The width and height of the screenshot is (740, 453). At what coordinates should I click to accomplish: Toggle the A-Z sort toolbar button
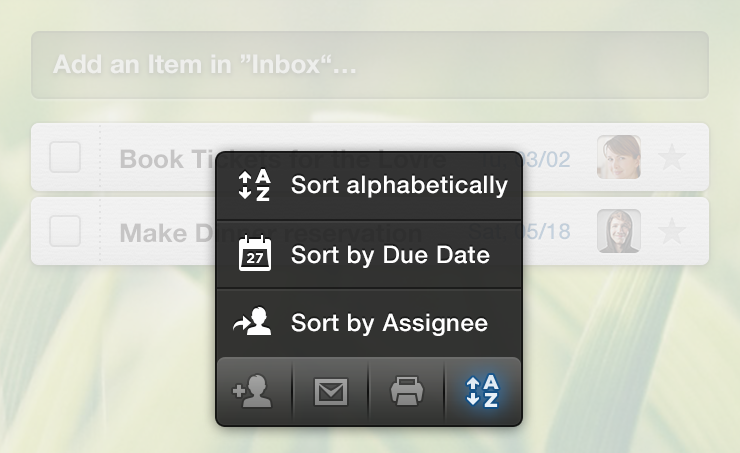[x=483, y=392]
